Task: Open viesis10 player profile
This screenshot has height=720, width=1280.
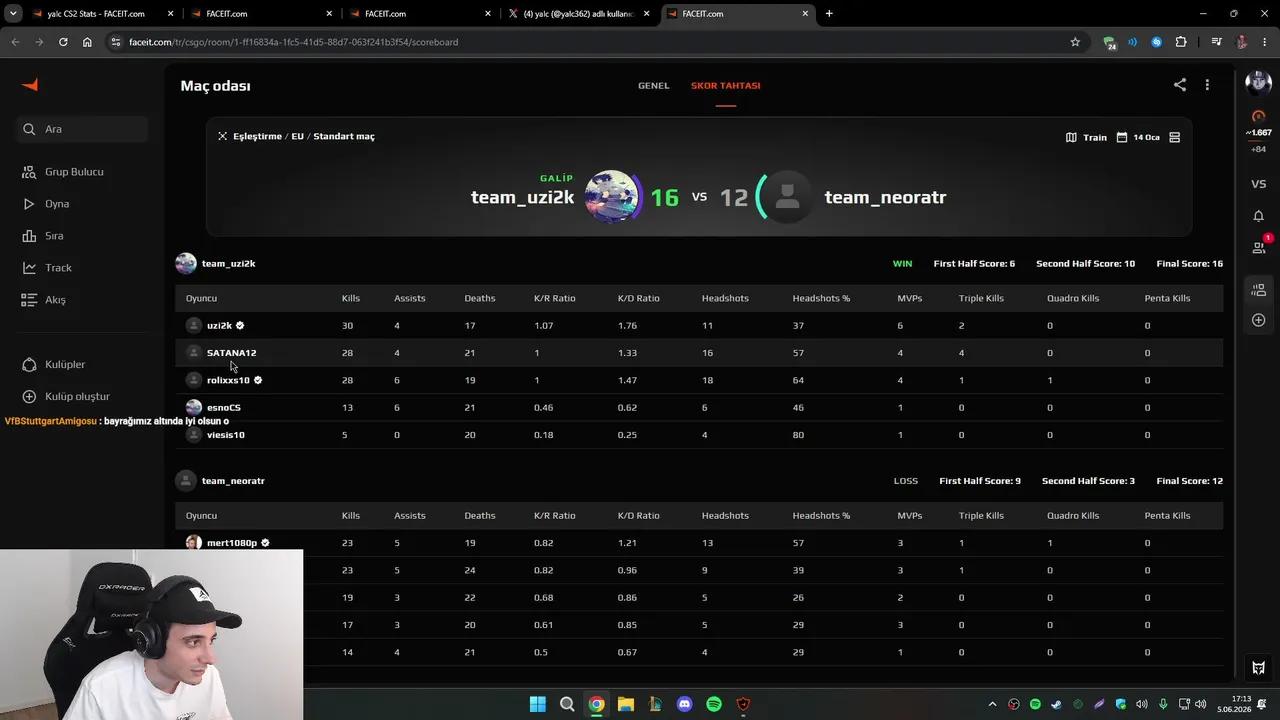Action: [x=226, y=435]
